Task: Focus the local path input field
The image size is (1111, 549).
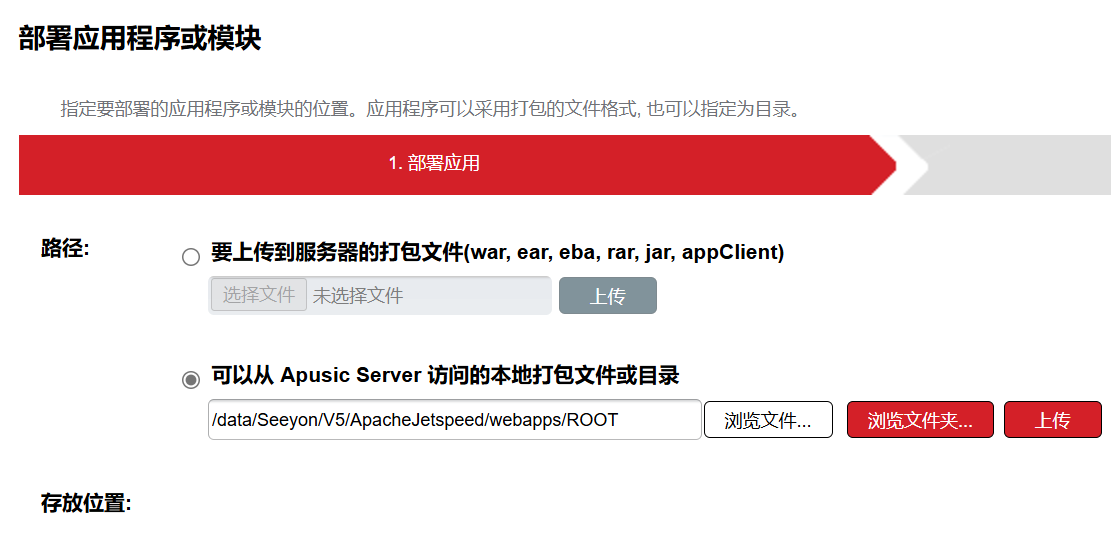Action: click(x=455, y=420)
